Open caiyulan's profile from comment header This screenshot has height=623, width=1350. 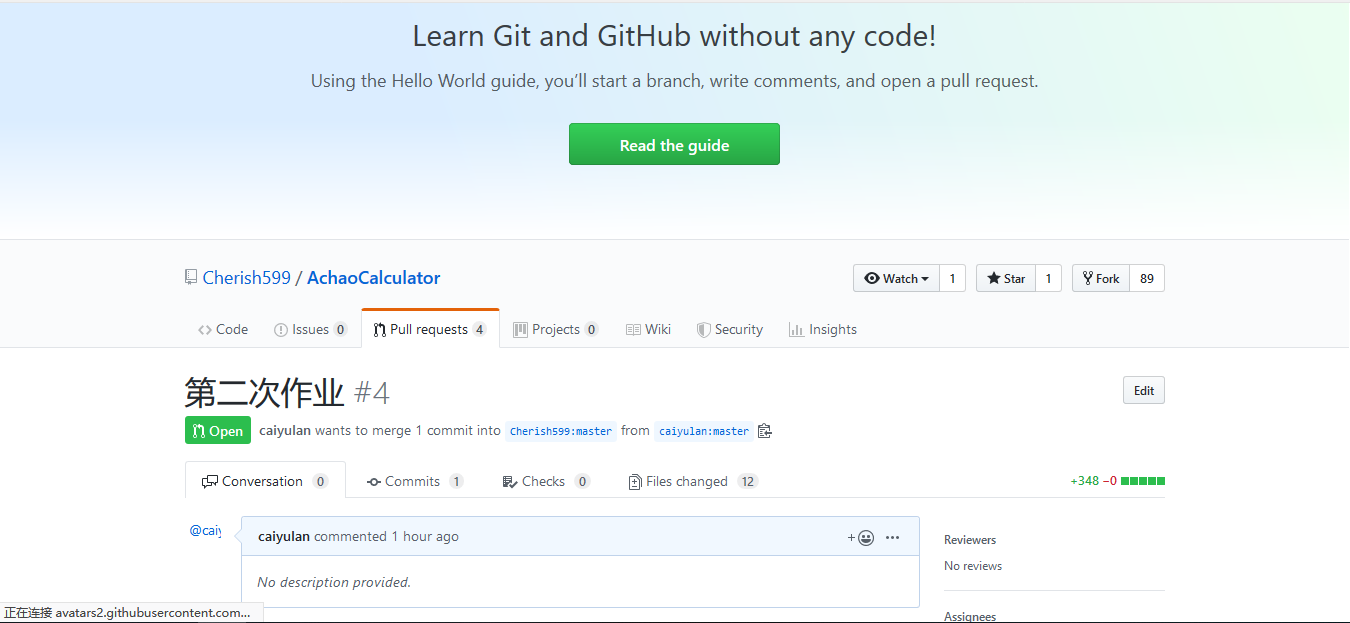(284, 536)
